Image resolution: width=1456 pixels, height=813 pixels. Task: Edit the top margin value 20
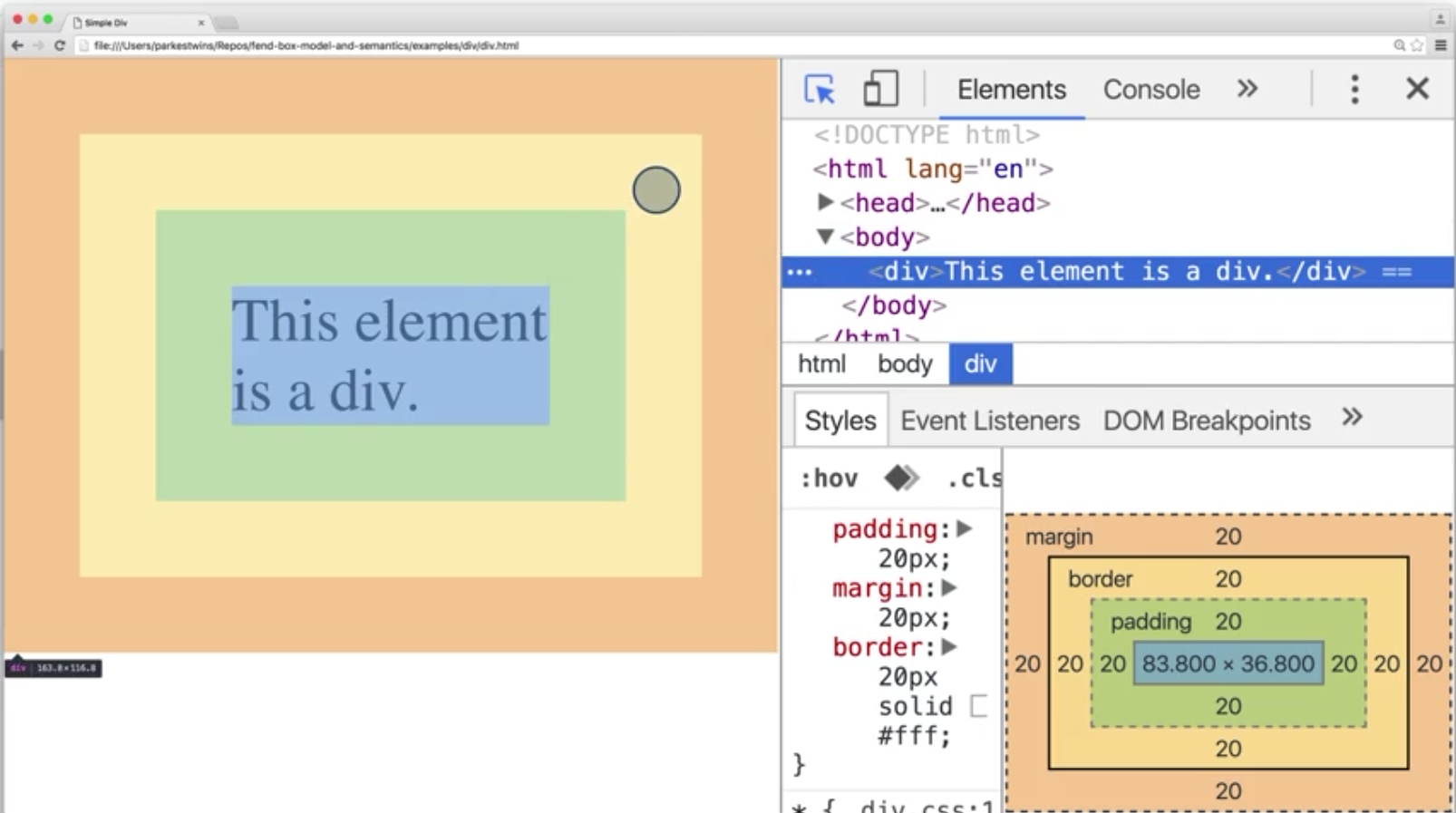click(x=1228, y=537)
